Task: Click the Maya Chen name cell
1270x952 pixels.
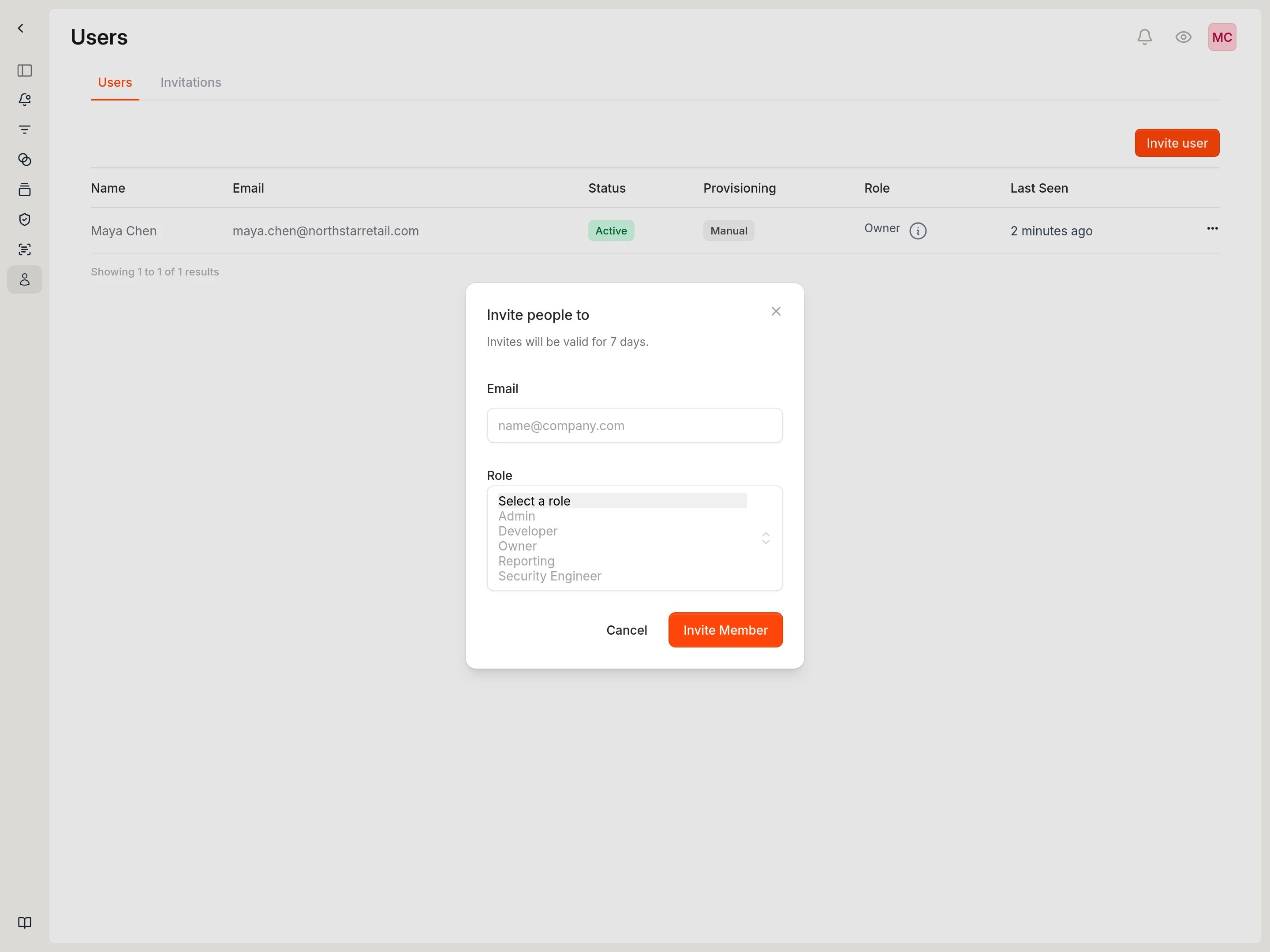Action: tap(123, 231)
